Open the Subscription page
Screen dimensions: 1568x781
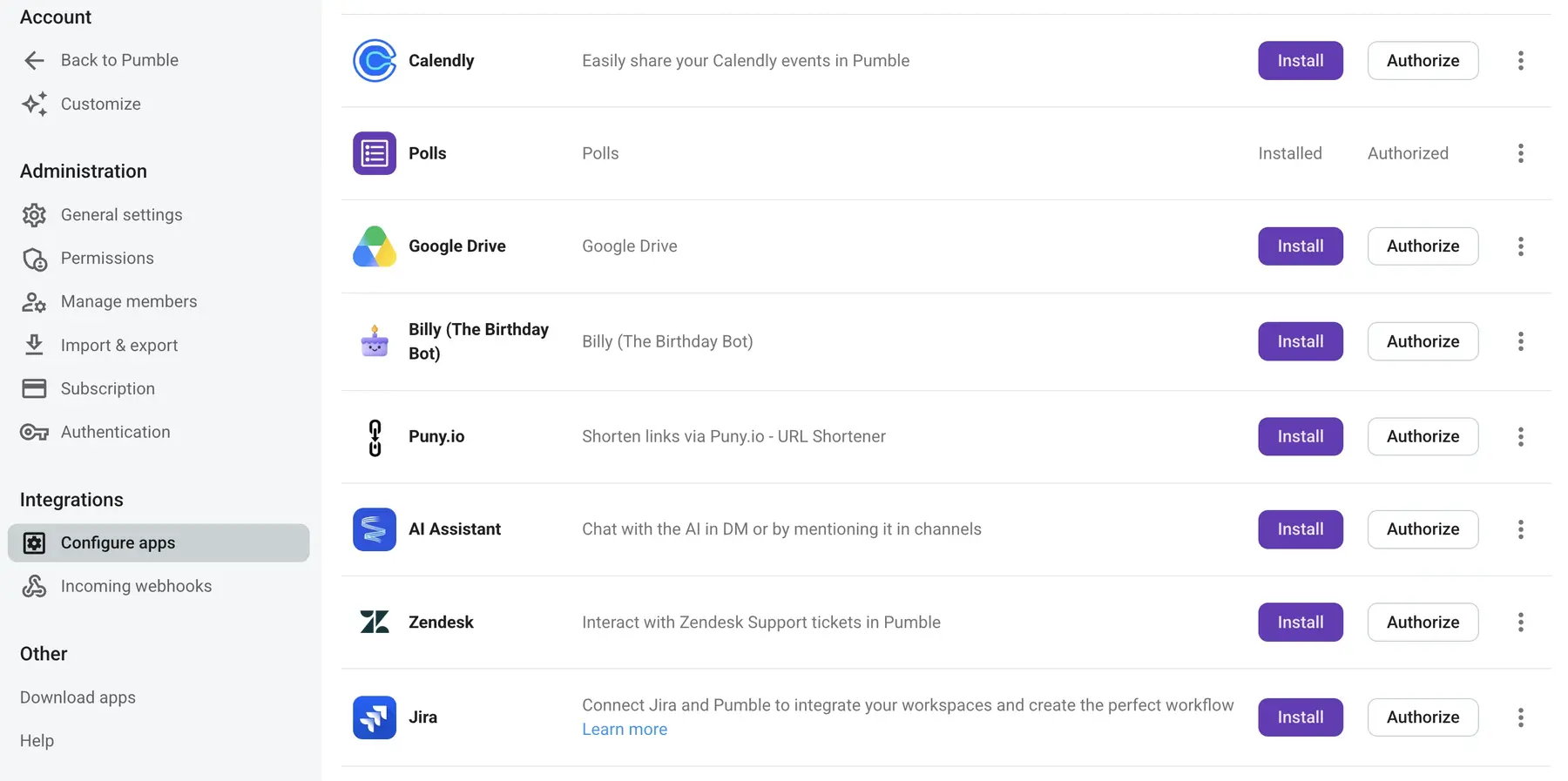coord(108,389)
